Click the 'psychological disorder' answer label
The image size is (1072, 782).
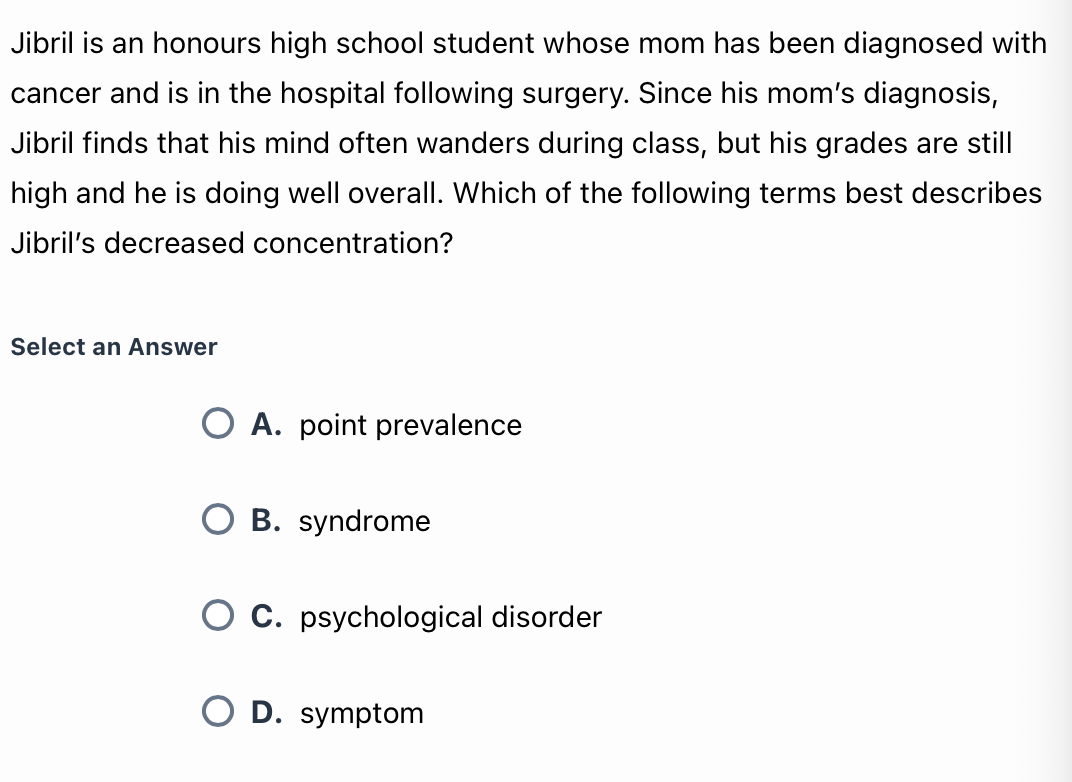click(x=451, y=618)
